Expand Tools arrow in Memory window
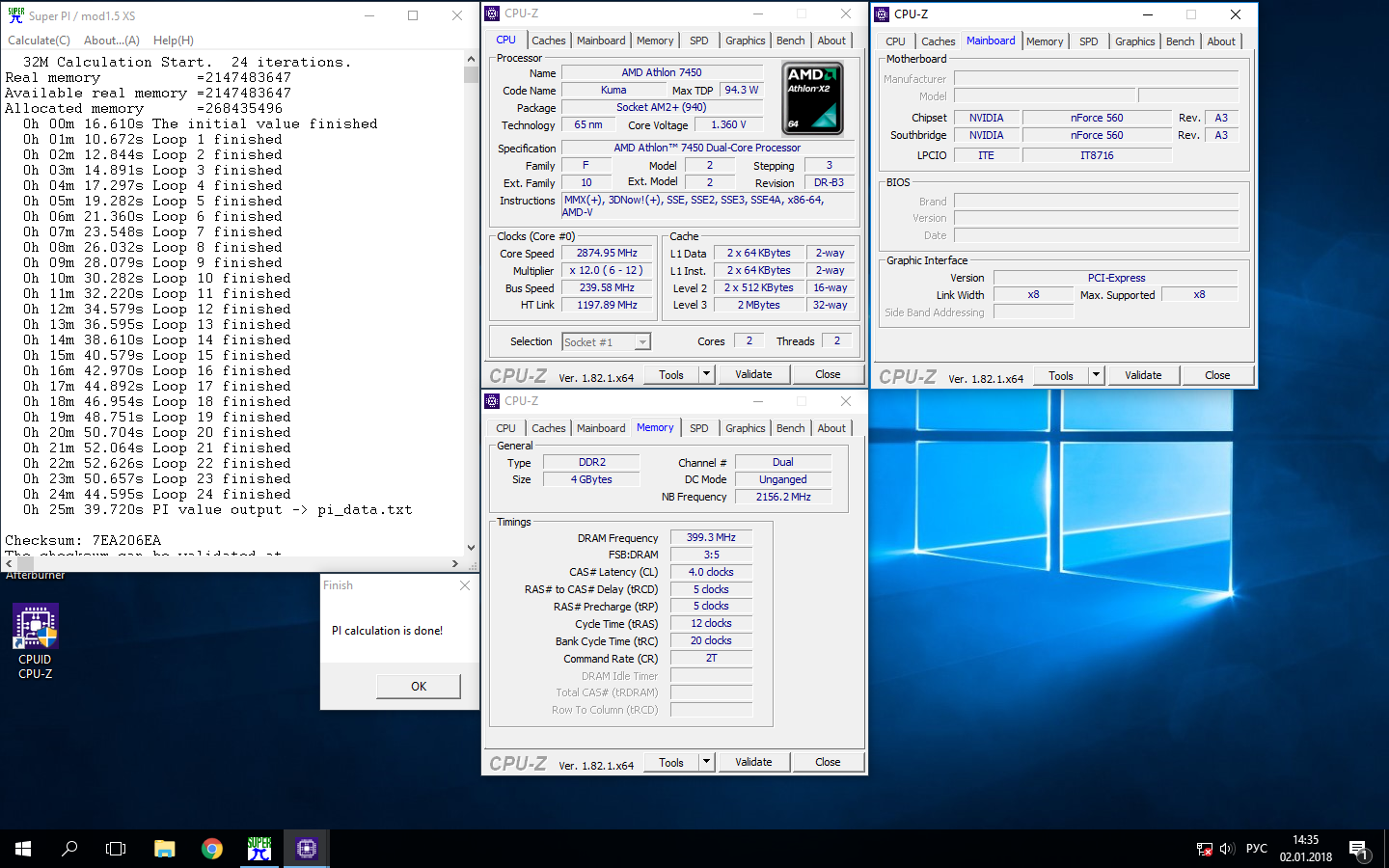Screen dimensions: 1389x868 tap(706, 762)
